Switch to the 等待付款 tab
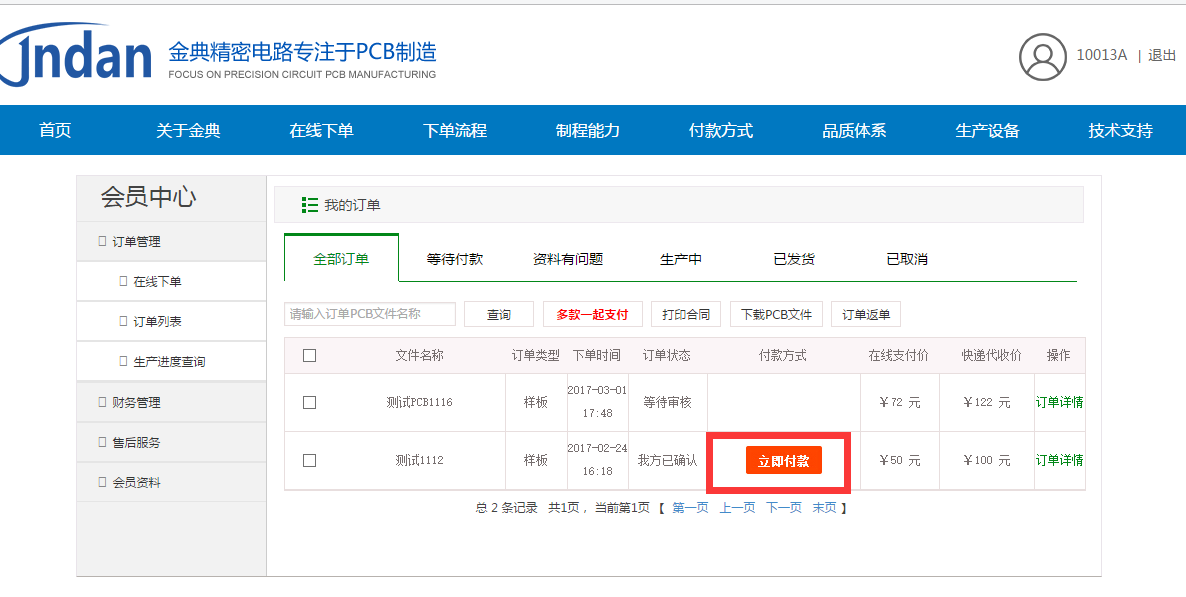The width and height of the screenshot is (1186, 597). (x=455, y=259)
